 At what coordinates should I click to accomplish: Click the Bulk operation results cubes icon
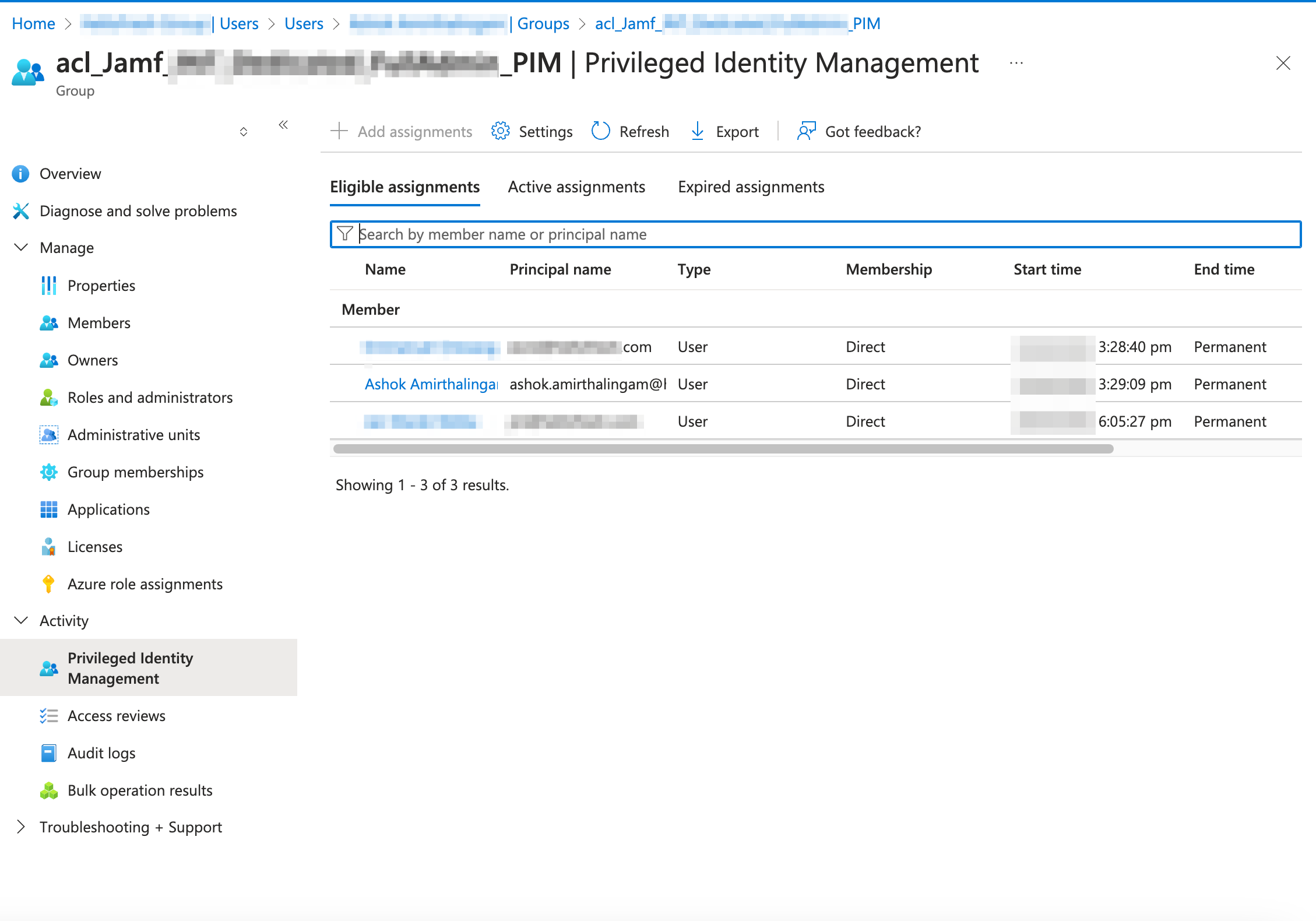pyautogui.click(x=49, y=790)
